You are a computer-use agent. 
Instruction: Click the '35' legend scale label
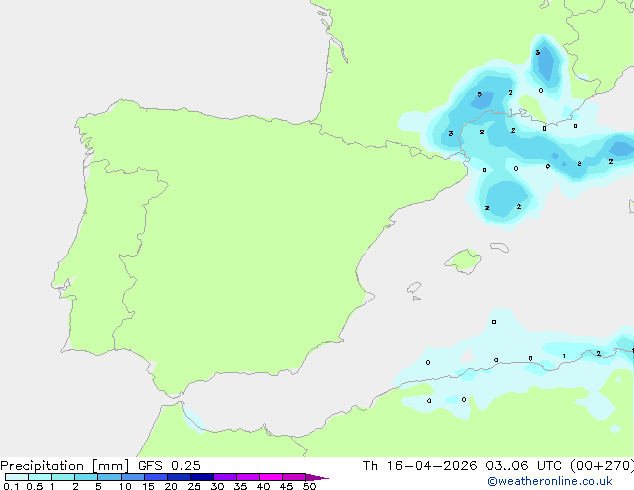(x=240, y=486)
